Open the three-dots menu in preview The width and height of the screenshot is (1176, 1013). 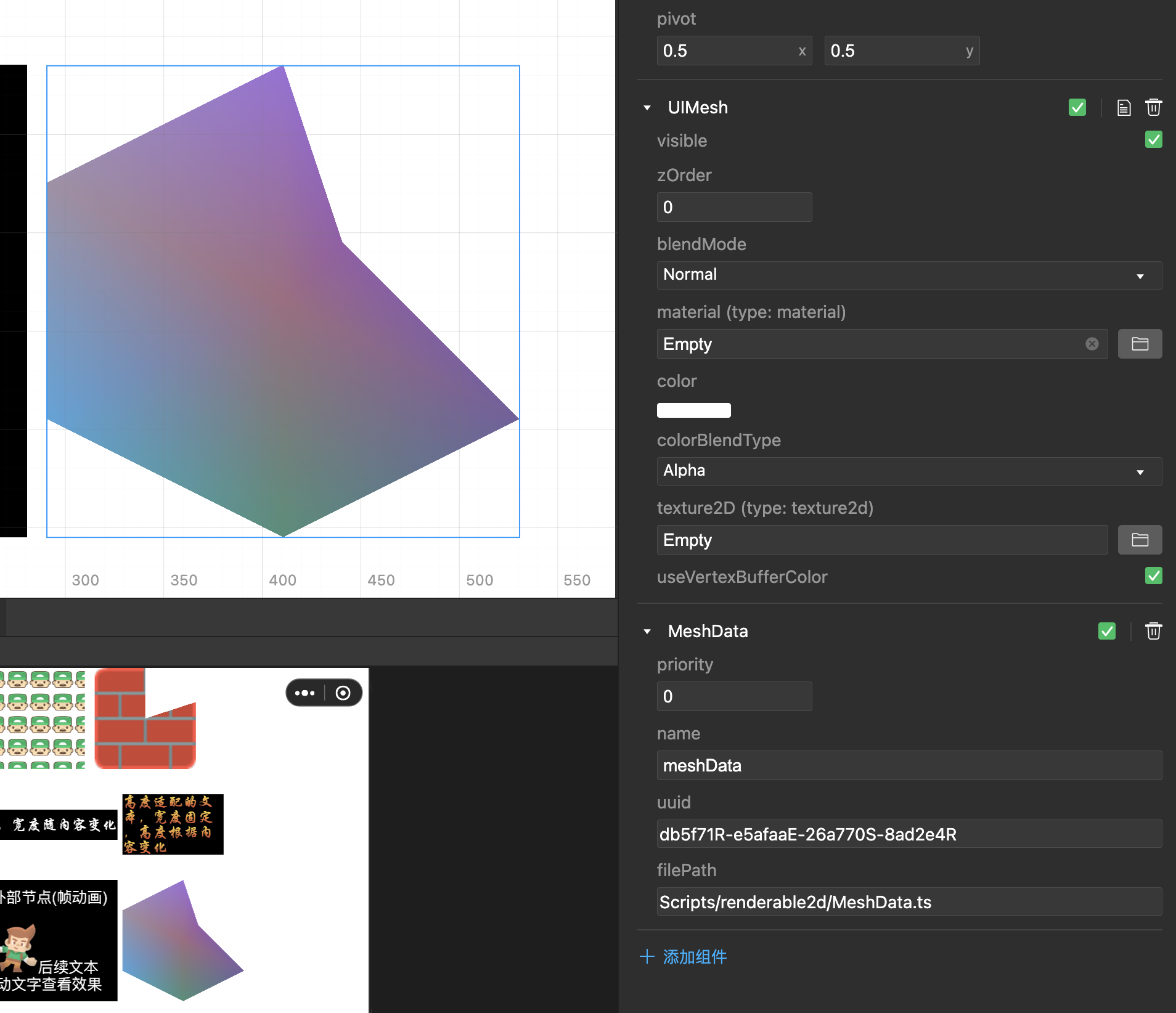[x=305, y=693]
